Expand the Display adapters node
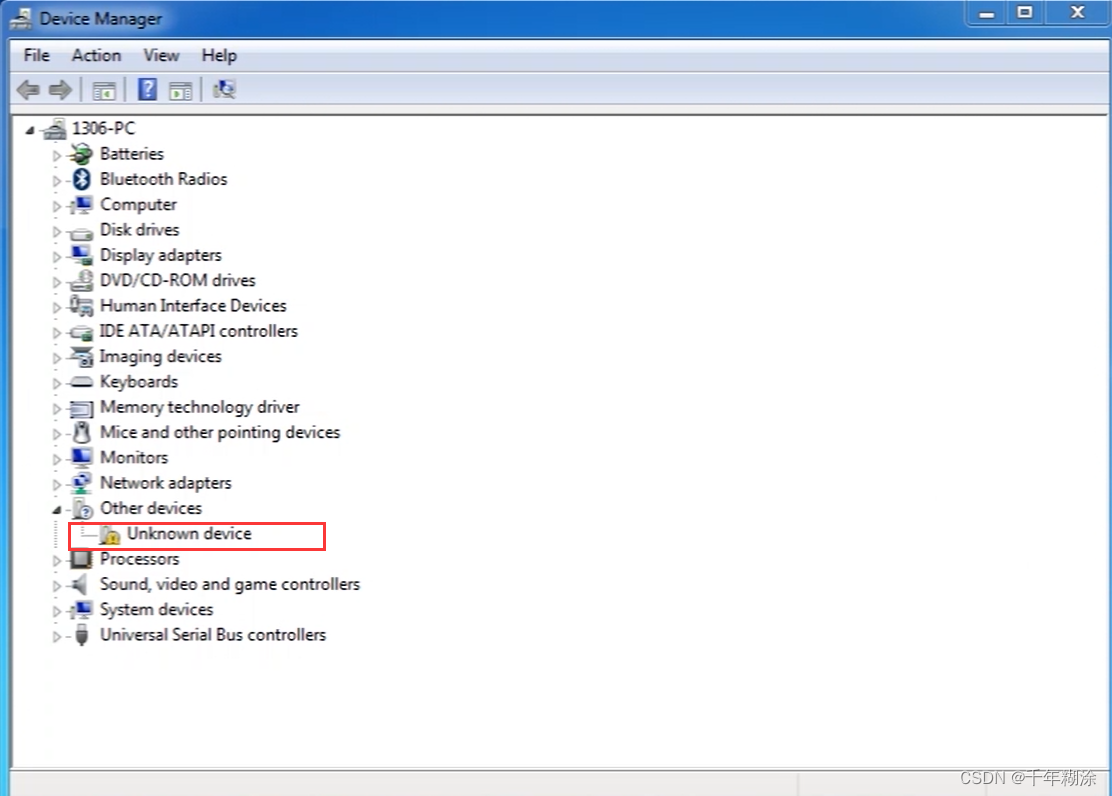 pos(57,257)
